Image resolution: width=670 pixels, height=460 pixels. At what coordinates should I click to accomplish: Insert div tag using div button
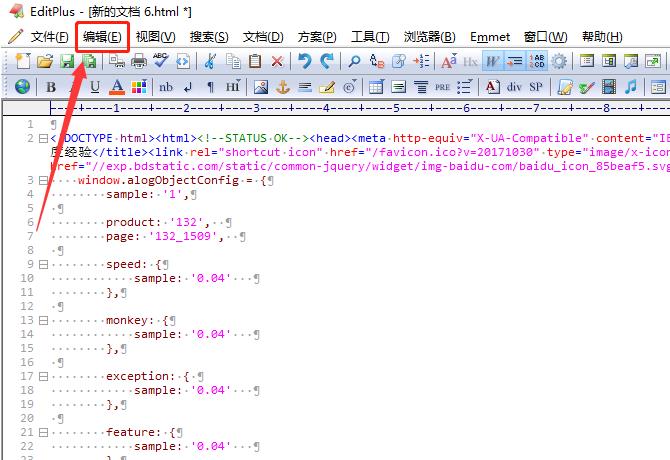tap(514, 87)
